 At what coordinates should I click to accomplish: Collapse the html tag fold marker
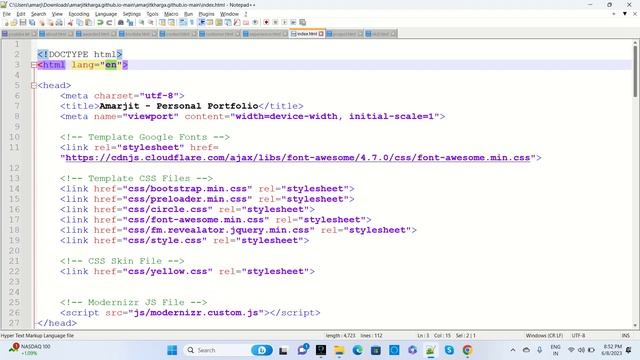[x=33, y=64]
